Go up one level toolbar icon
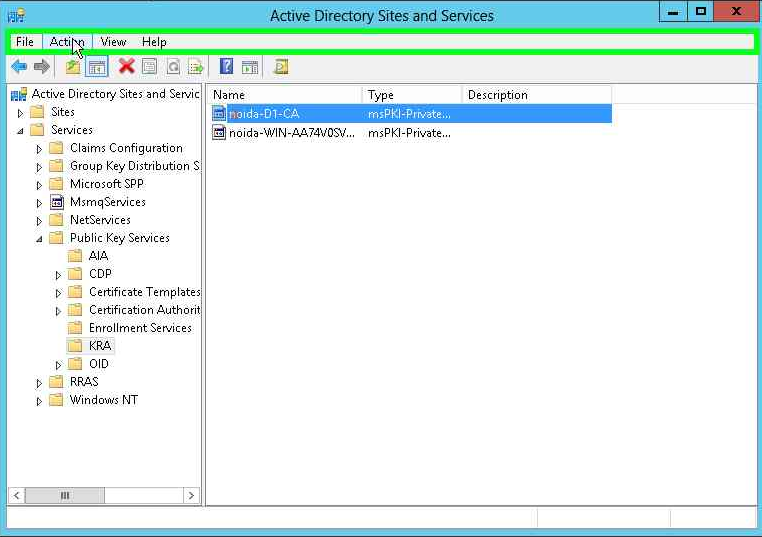Viewport: 762px width, 537px height. 73,67
